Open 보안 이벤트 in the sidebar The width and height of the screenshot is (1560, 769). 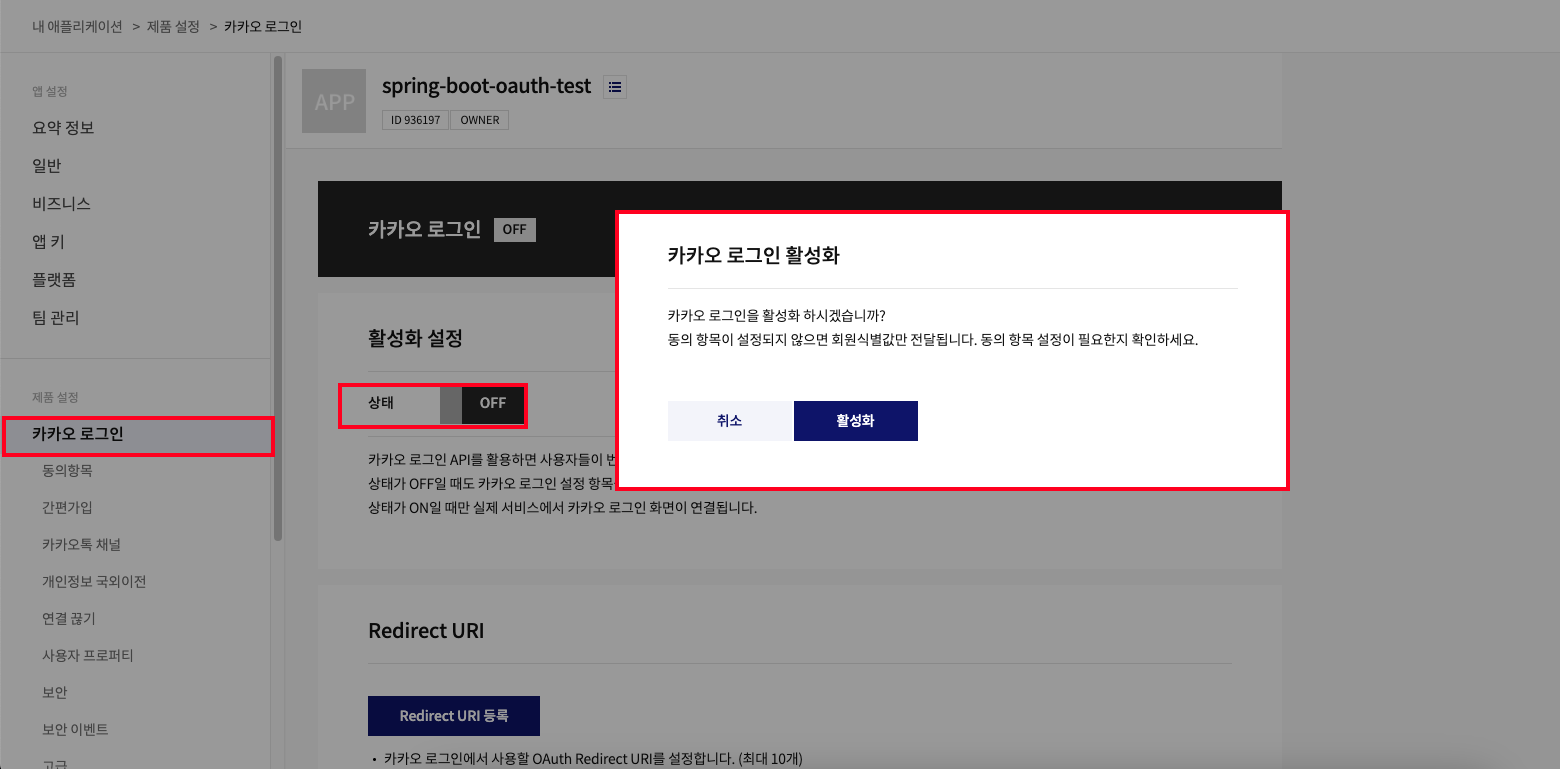(x=75, y=729)
